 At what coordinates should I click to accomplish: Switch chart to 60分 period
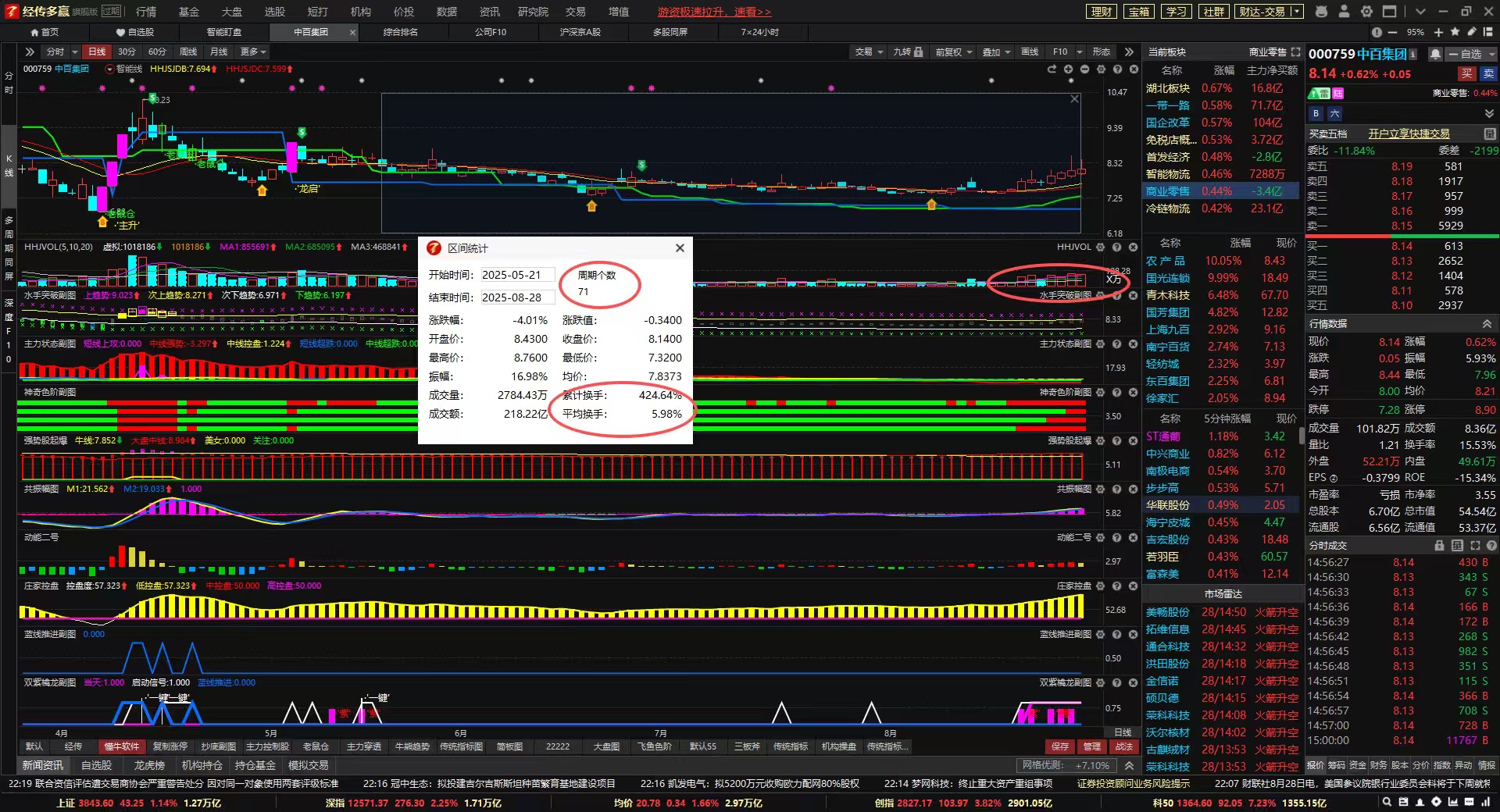(157, 52)
